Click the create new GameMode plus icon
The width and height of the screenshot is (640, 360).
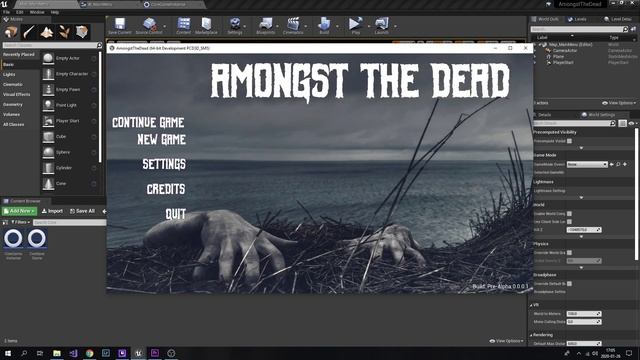point(625,164)
